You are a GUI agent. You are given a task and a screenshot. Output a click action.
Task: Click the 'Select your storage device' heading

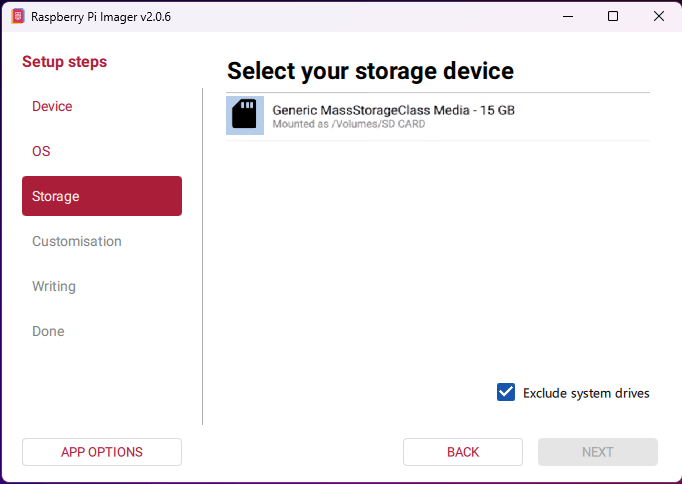(x=370, y=71)
